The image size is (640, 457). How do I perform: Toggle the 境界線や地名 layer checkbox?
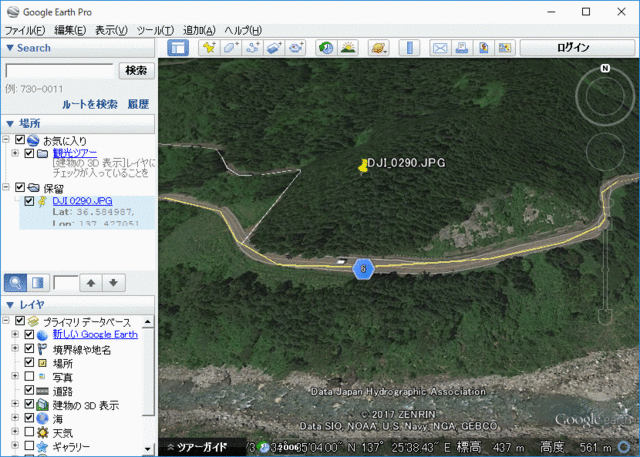pyautogui.click(x=29, y=348)
